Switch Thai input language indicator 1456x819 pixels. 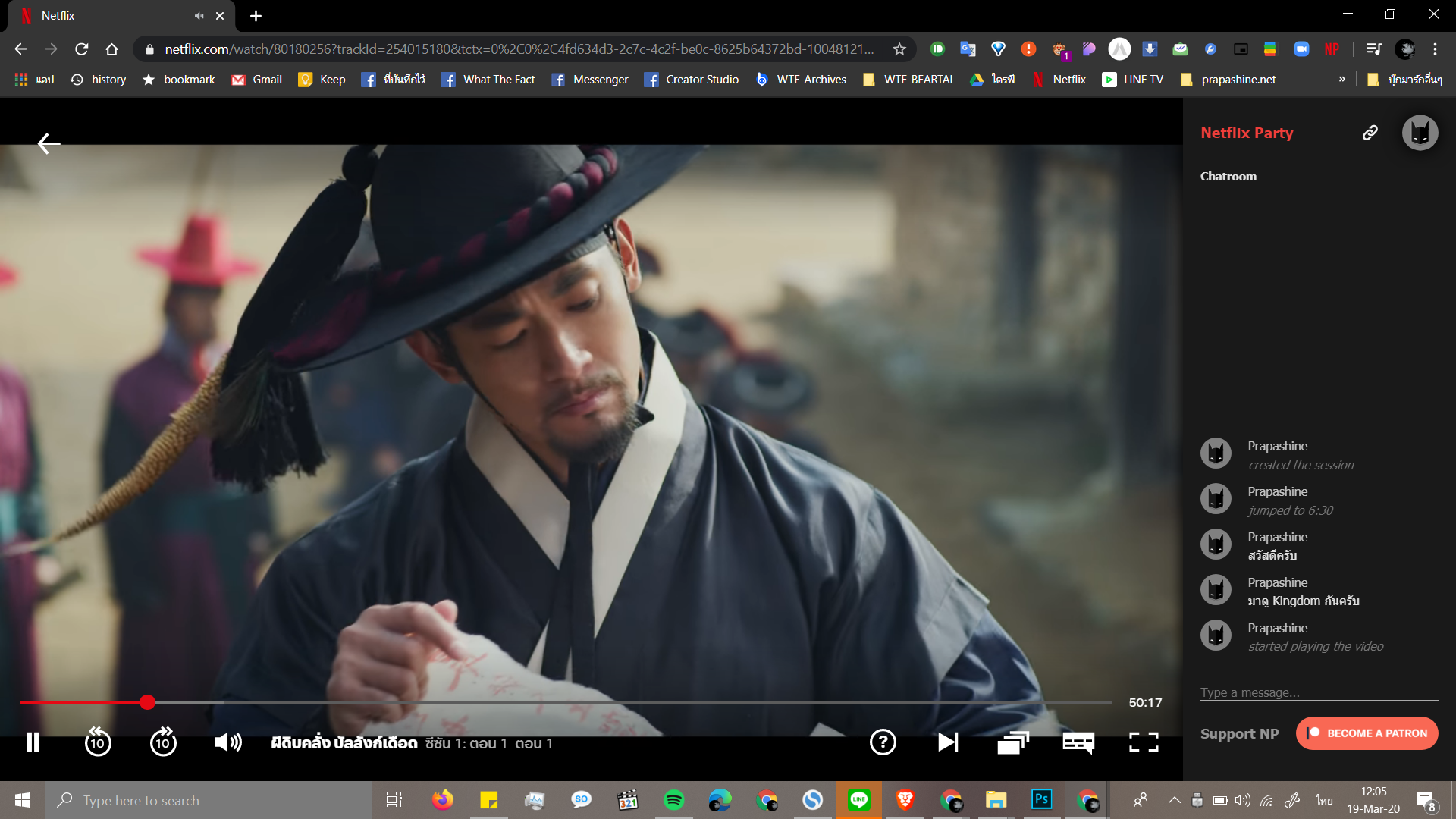1324,800
